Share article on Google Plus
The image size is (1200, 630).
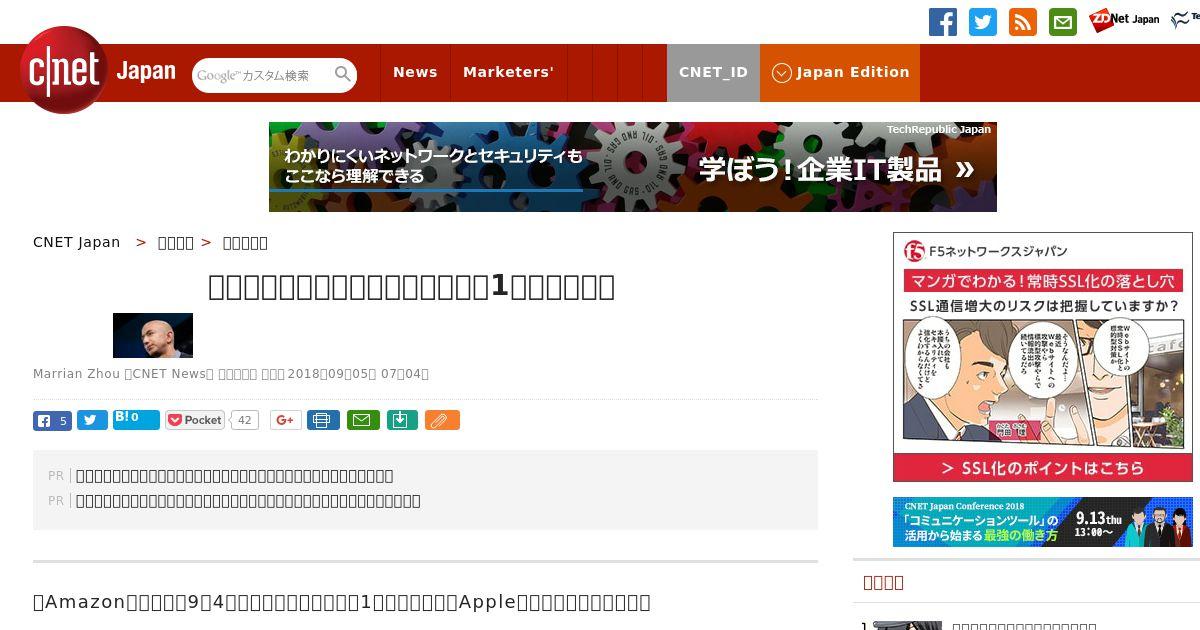(x=286, y=421)
